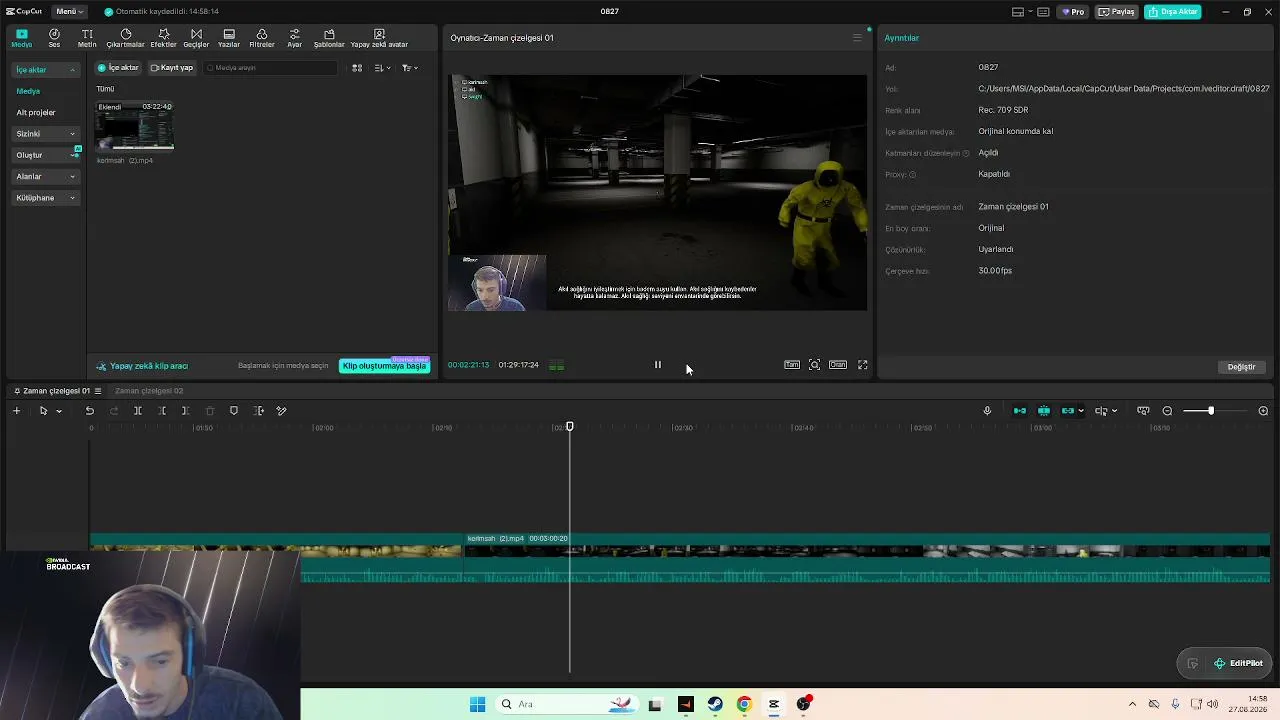Delete the selected clip with trash icon

[210, 411]
